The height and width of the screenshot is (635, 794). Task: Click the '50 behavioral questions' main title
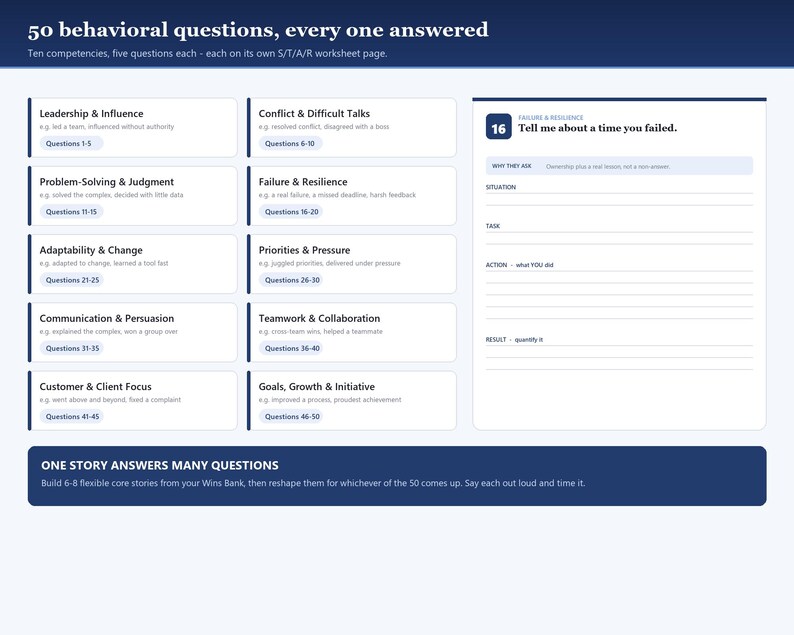[x=258, y=30]
